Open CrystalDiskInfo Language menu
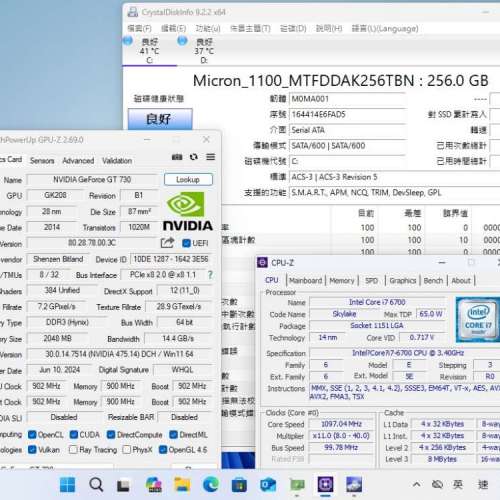Screen dimensions: 500x500 [385, 28]
